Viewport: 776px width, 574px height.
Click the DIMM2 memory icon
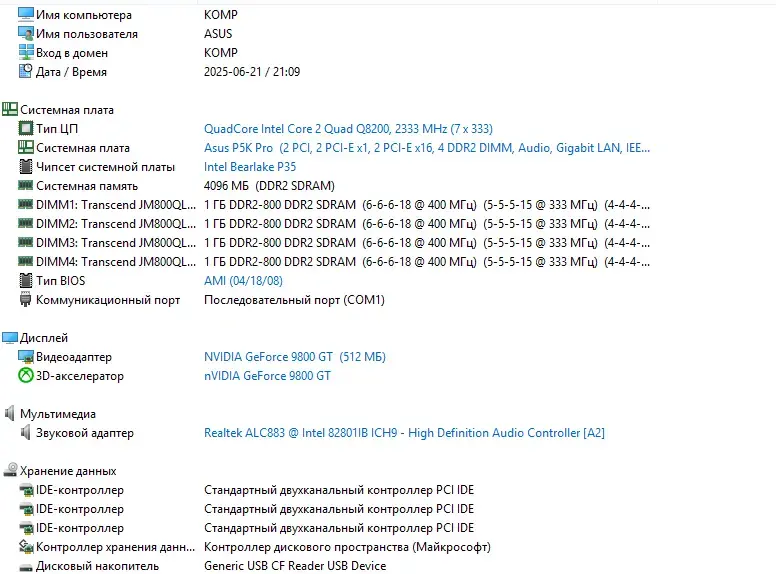(26, 224)
